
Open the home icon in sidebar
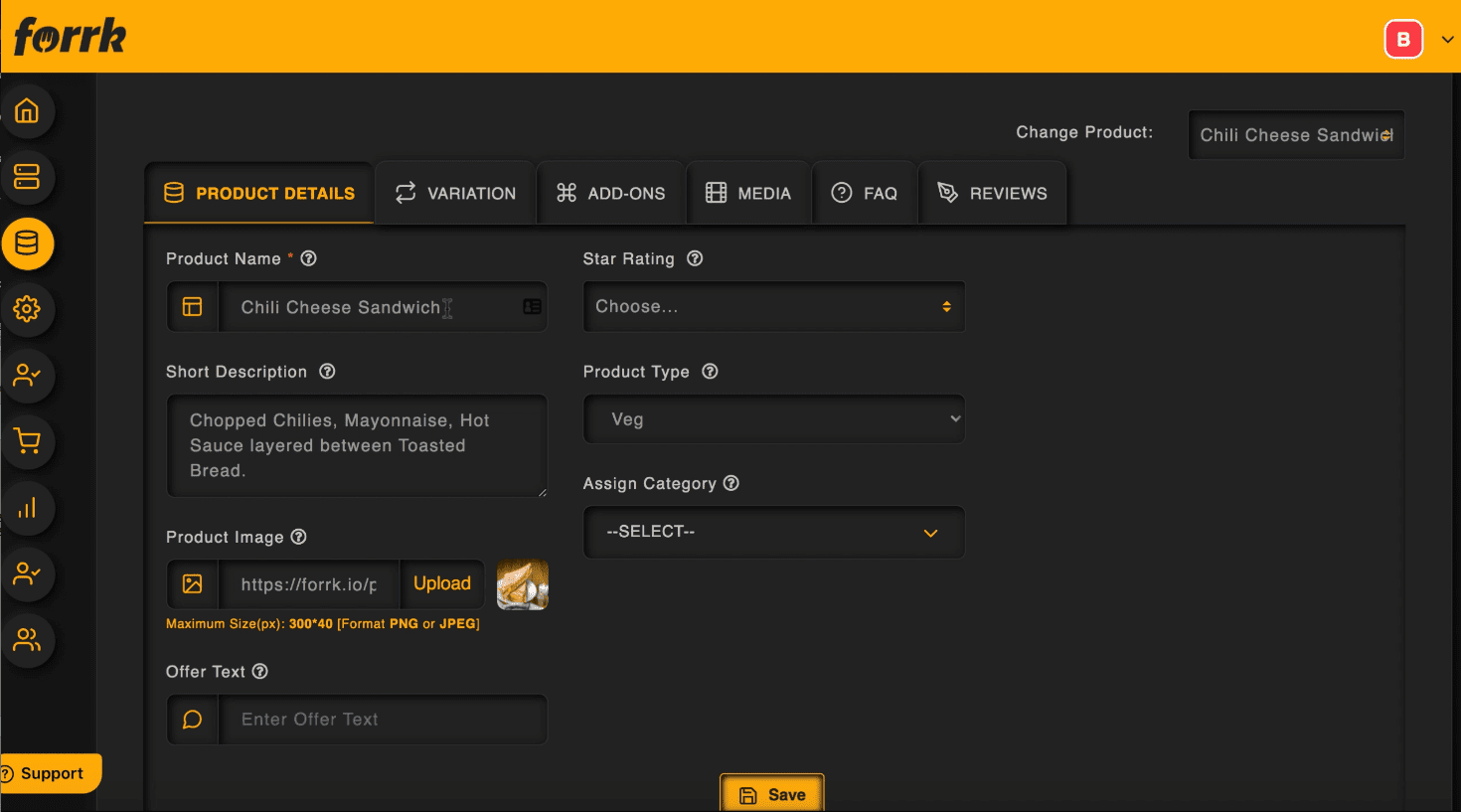click(27, 111)
